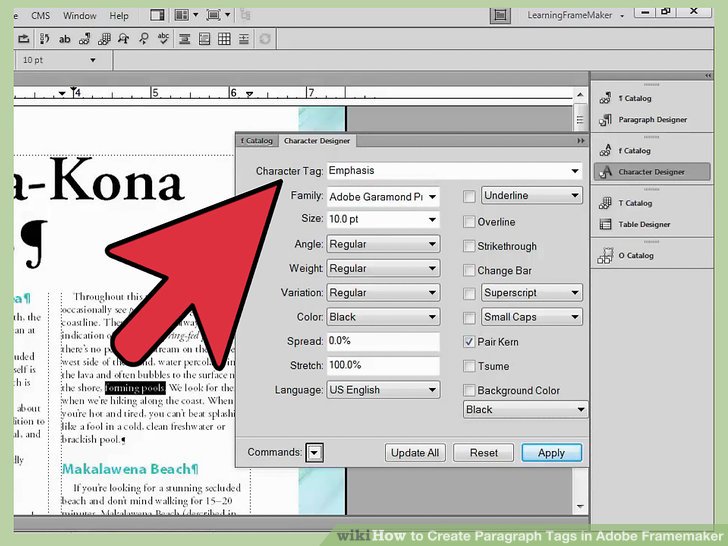The width and height of the screenshot is (728, 546).
Task: Enable the Overline checkbox
Action: 469,222
